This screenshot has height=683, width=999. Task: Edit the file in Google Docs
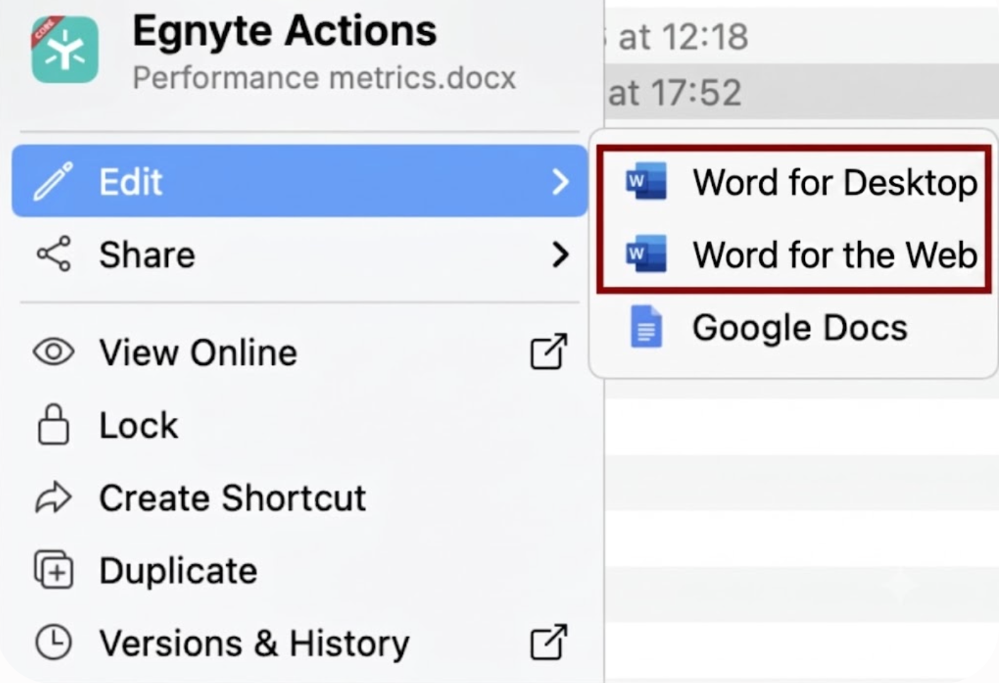coord(794,327)
